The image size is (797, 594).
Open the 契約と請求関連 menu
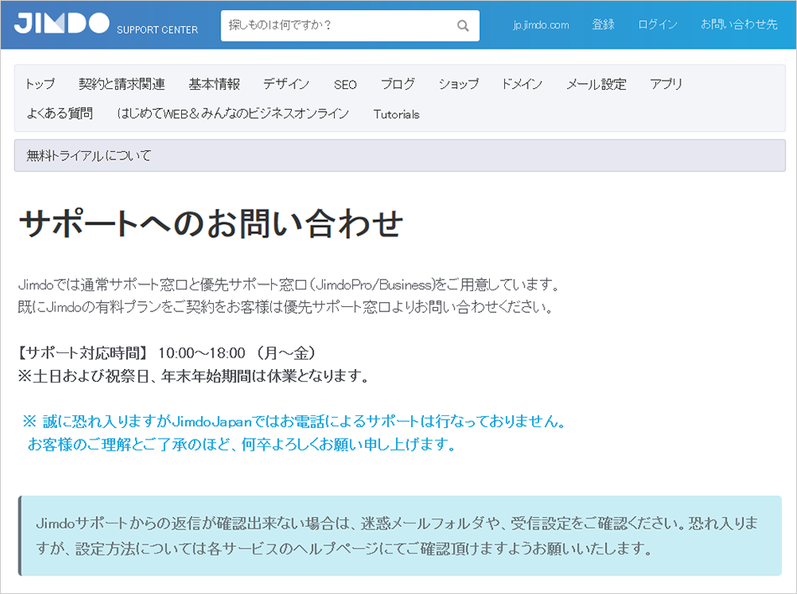[x=122, y=84]
